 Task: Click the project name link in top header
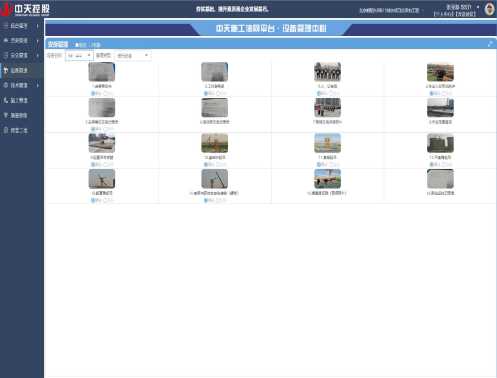(389, 10)
